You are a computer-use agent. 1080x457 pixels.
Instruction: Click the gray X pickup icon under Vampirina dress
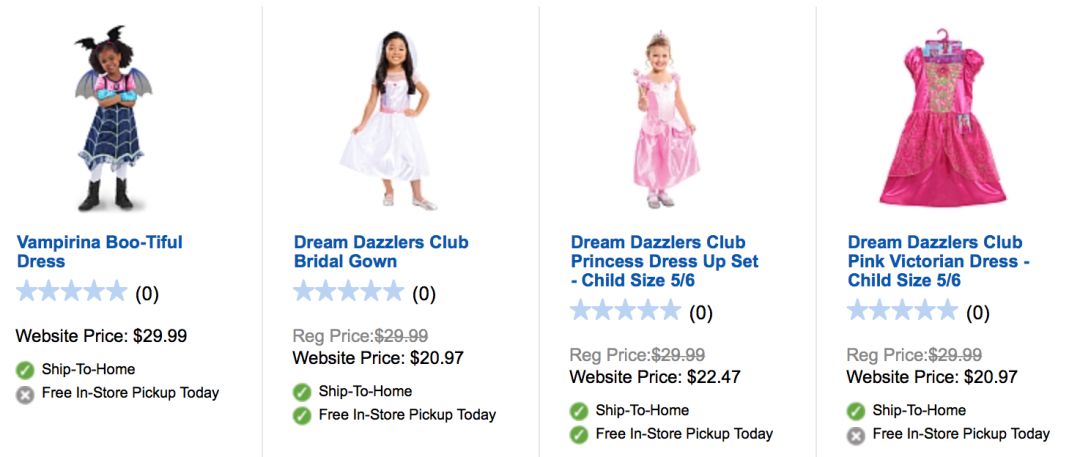click(25, 394)
